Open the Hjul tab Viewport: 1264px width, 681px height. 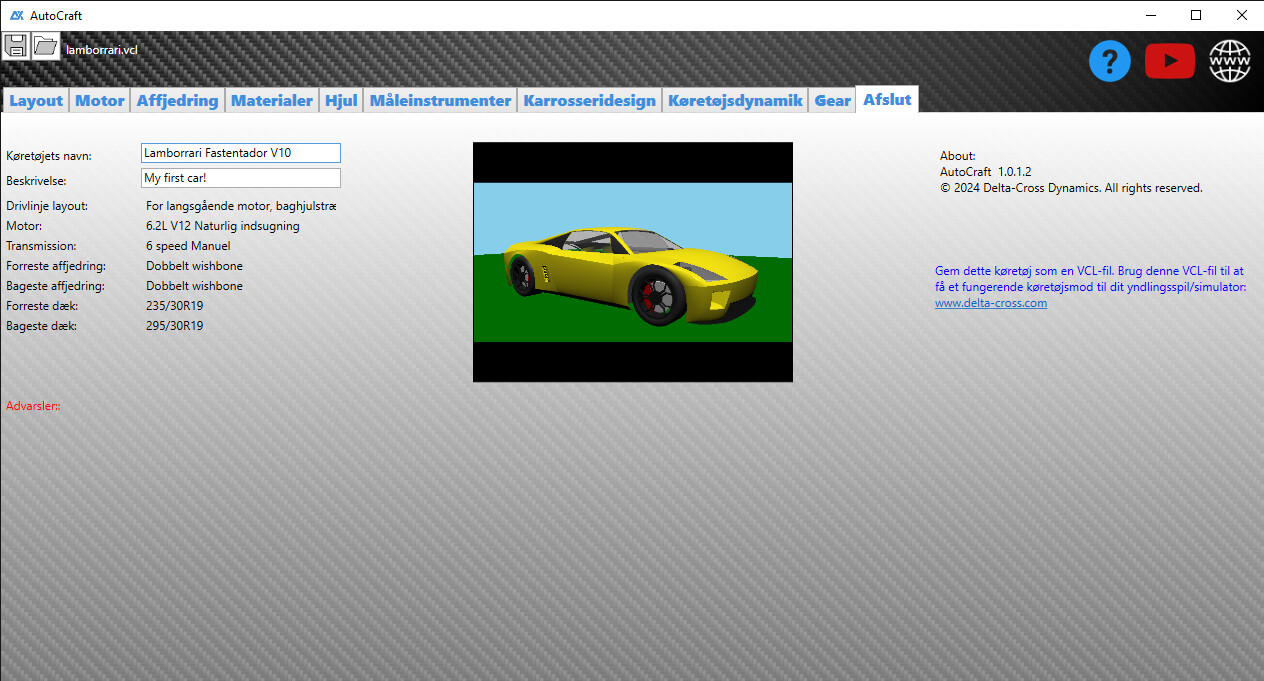[x=341, y=100]
